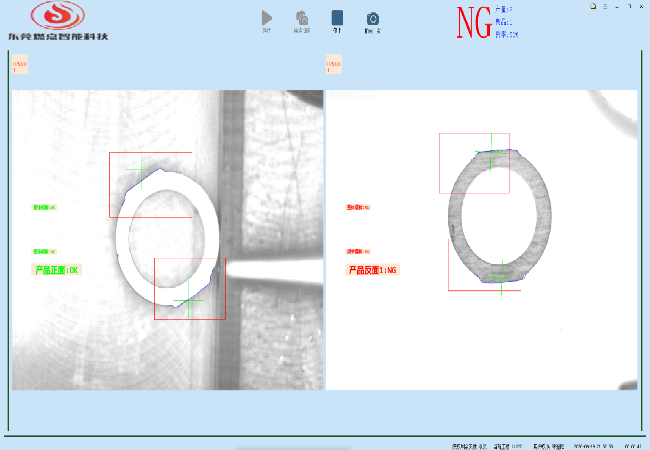This screenshot has height=450, width=650.
Task: Click the upper green crosshair on right ring
Action: click(490, 159)
